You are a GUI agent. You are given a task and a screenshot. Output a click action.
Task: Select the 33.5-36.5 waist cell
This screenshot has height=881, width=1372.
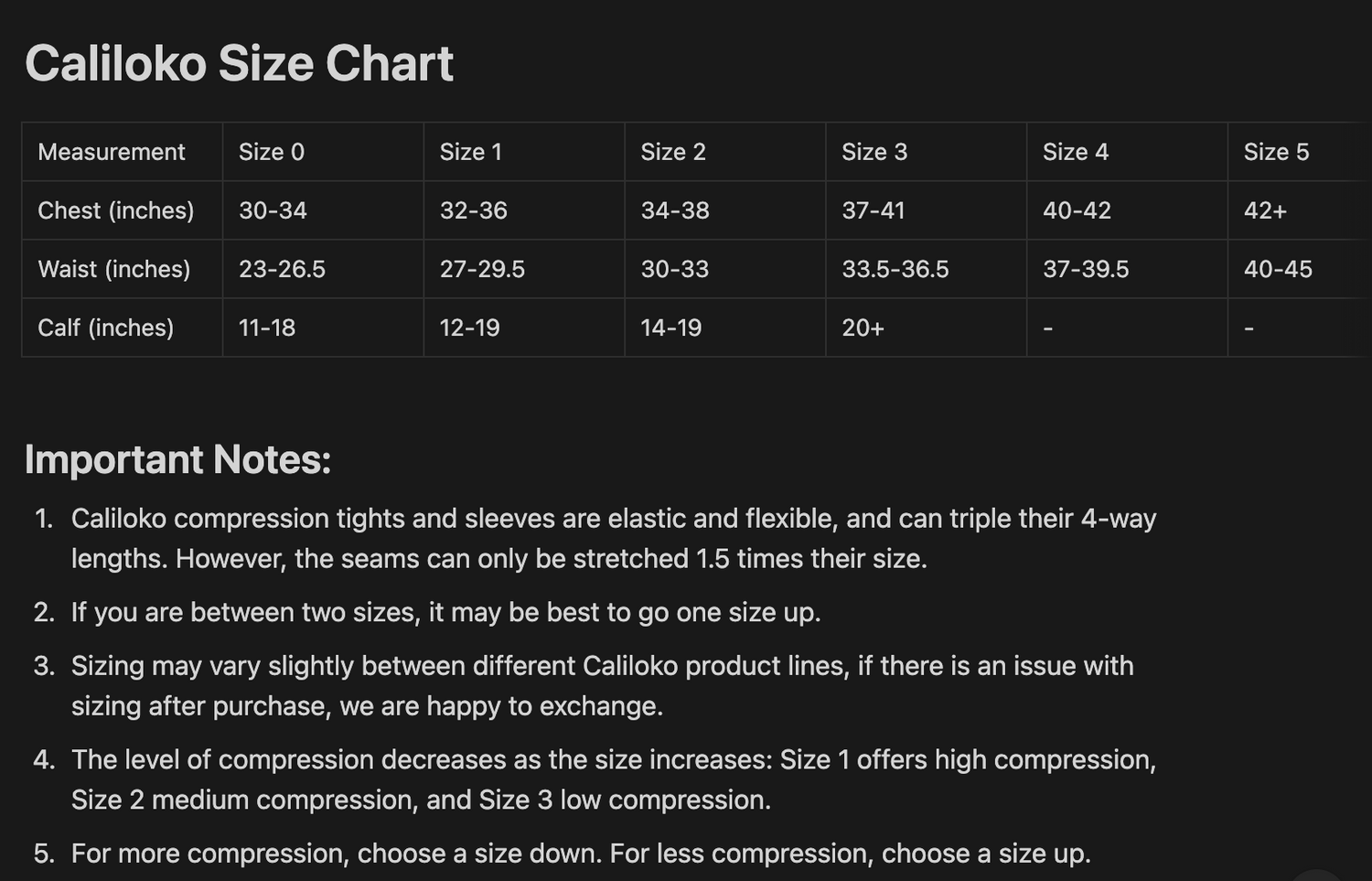pos(895,269)
